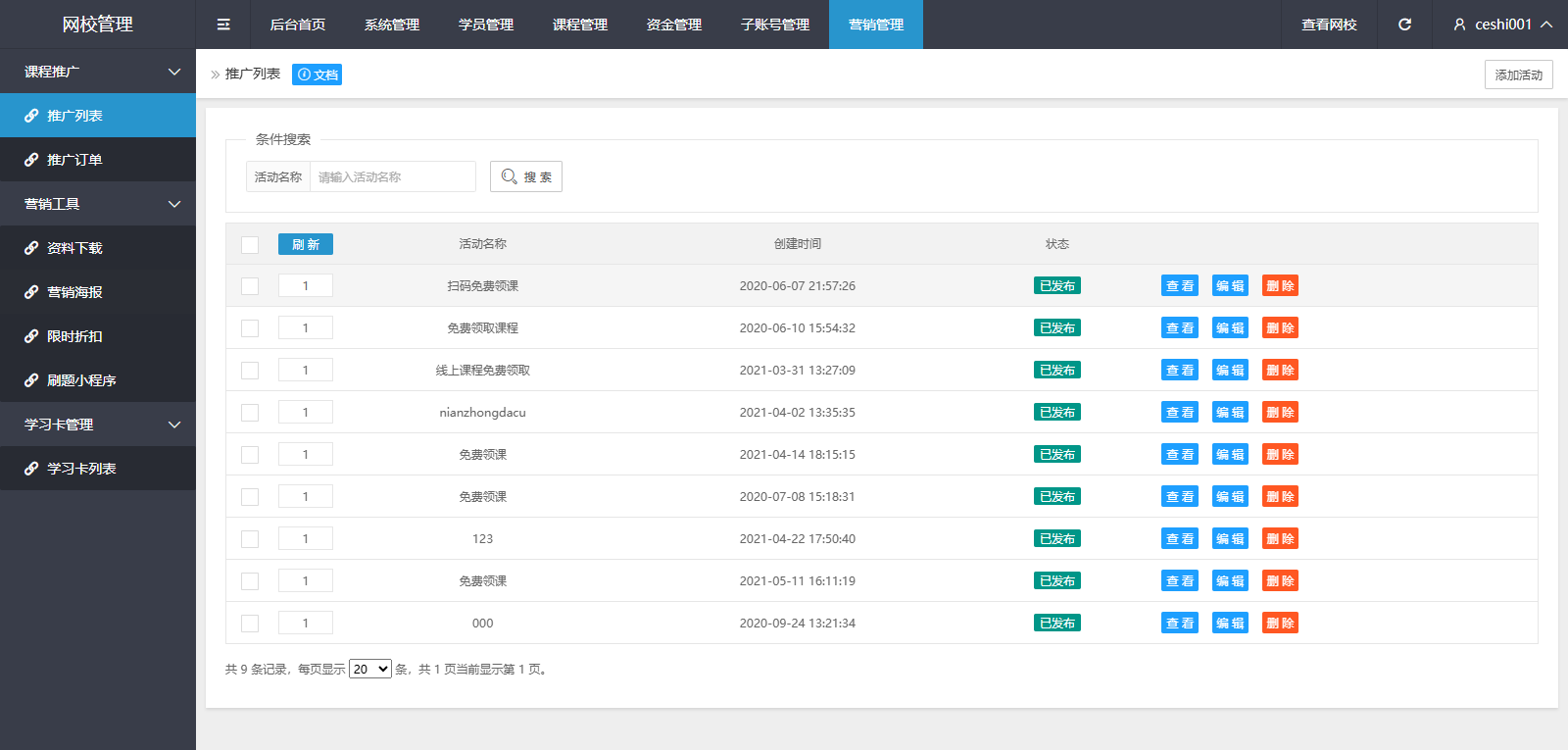This screenshot has width=1568, height=750.
Task: Click the breadcrumb double-arrow icon
Action: pyautogui.click(x=216, y=75)
